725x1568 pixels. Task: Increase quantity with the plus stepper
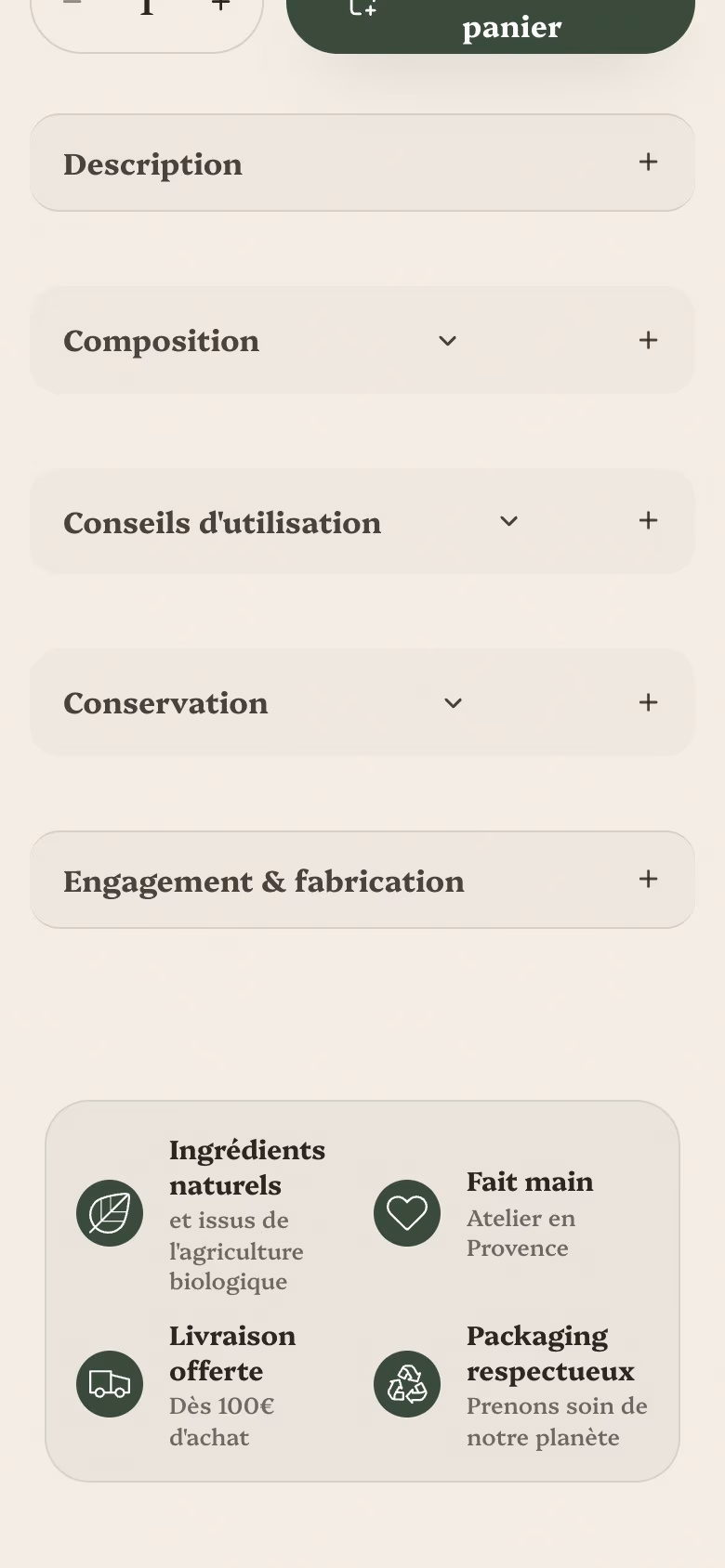pos(220,7)
